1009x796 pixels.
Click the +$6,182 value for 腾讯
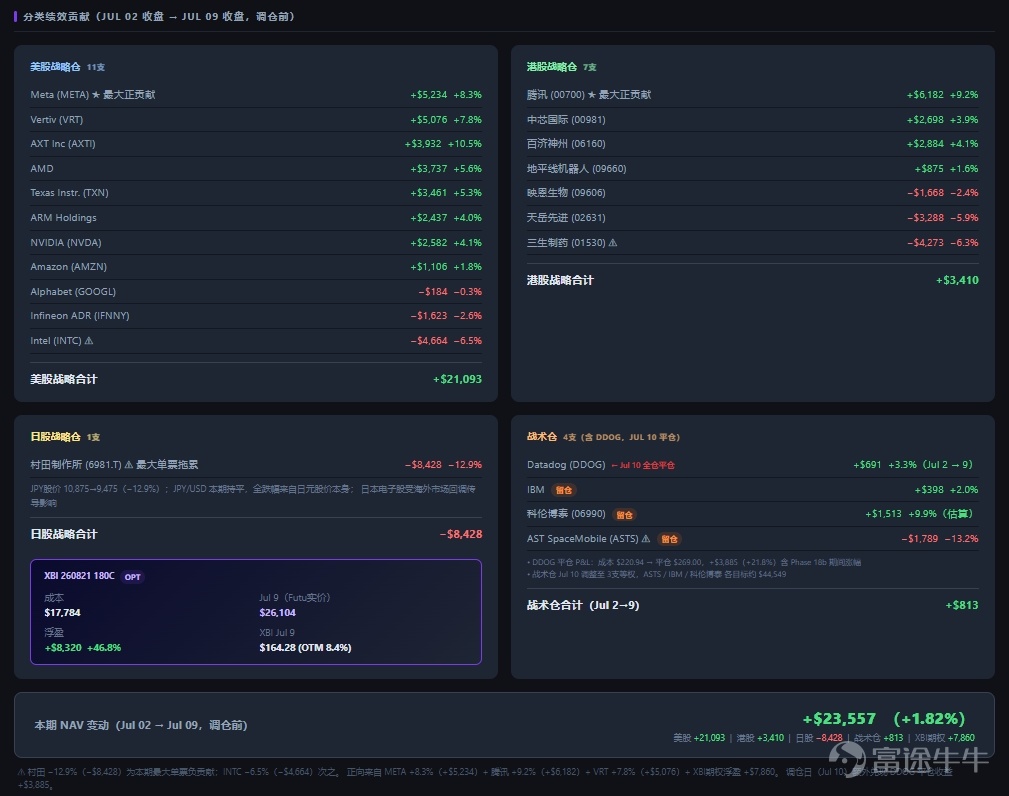coord(925,95)
